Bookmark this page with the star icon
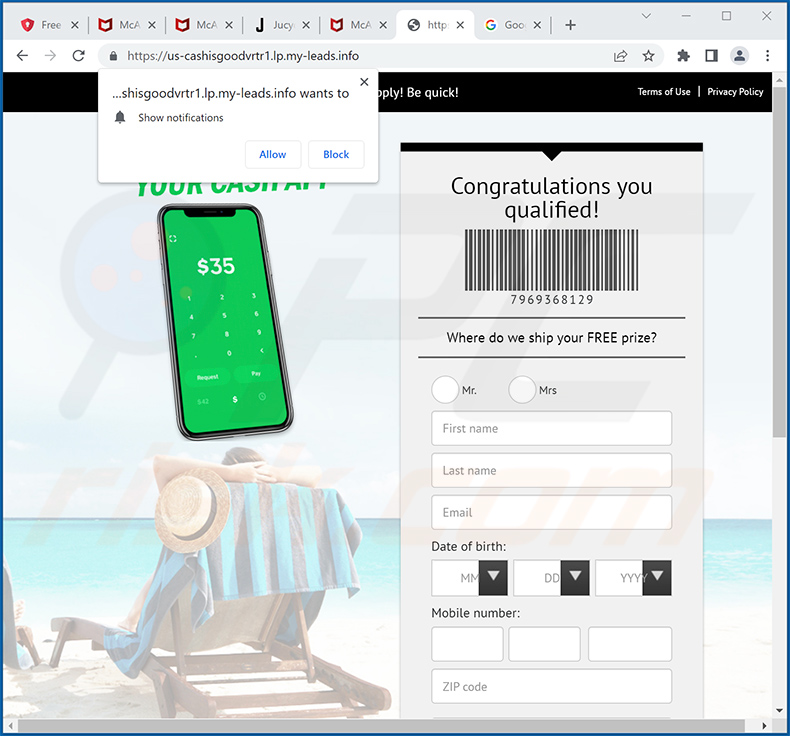790x736 pixels. click(x=648, y=56)
